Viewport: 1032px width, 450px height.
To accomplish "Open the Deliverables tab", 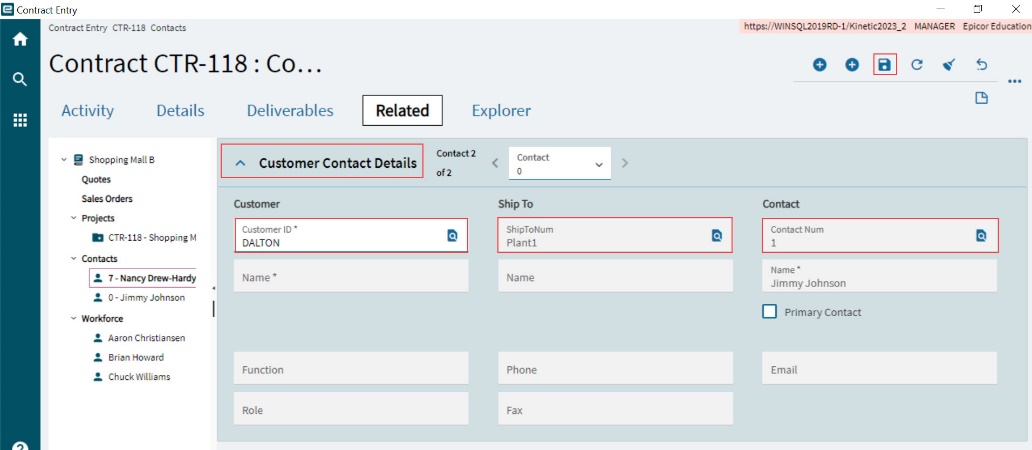I will coord(290,111).
